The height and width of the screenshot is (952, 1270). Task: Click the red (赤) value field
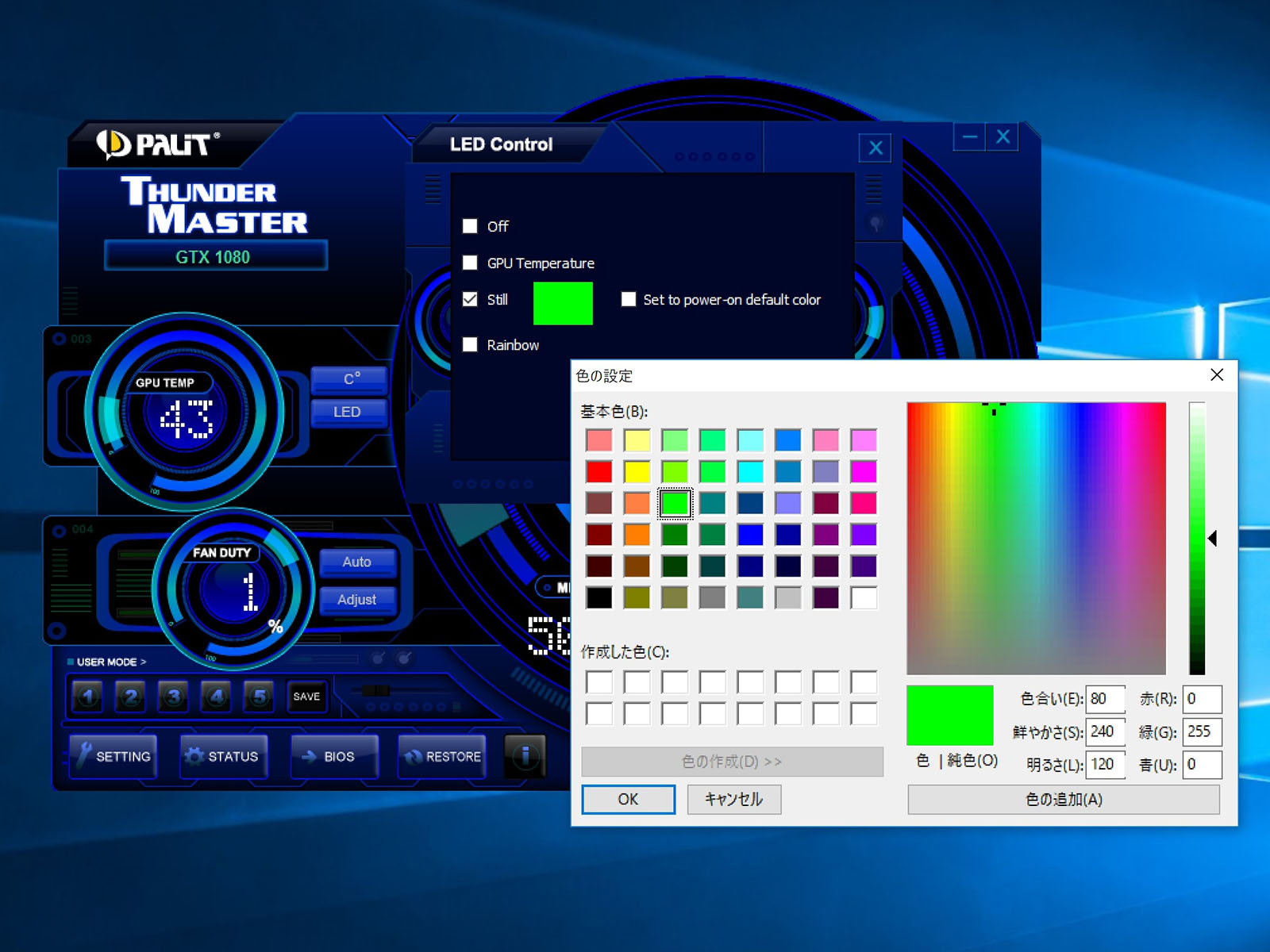click(x=1202, y=699)
